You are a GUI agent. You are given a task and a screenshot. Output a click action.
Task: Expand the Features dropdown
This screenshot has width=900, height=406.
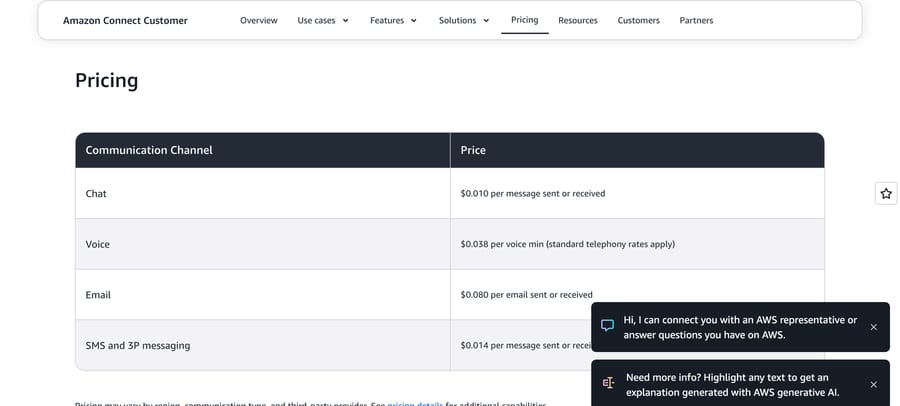tap(394, 21)
